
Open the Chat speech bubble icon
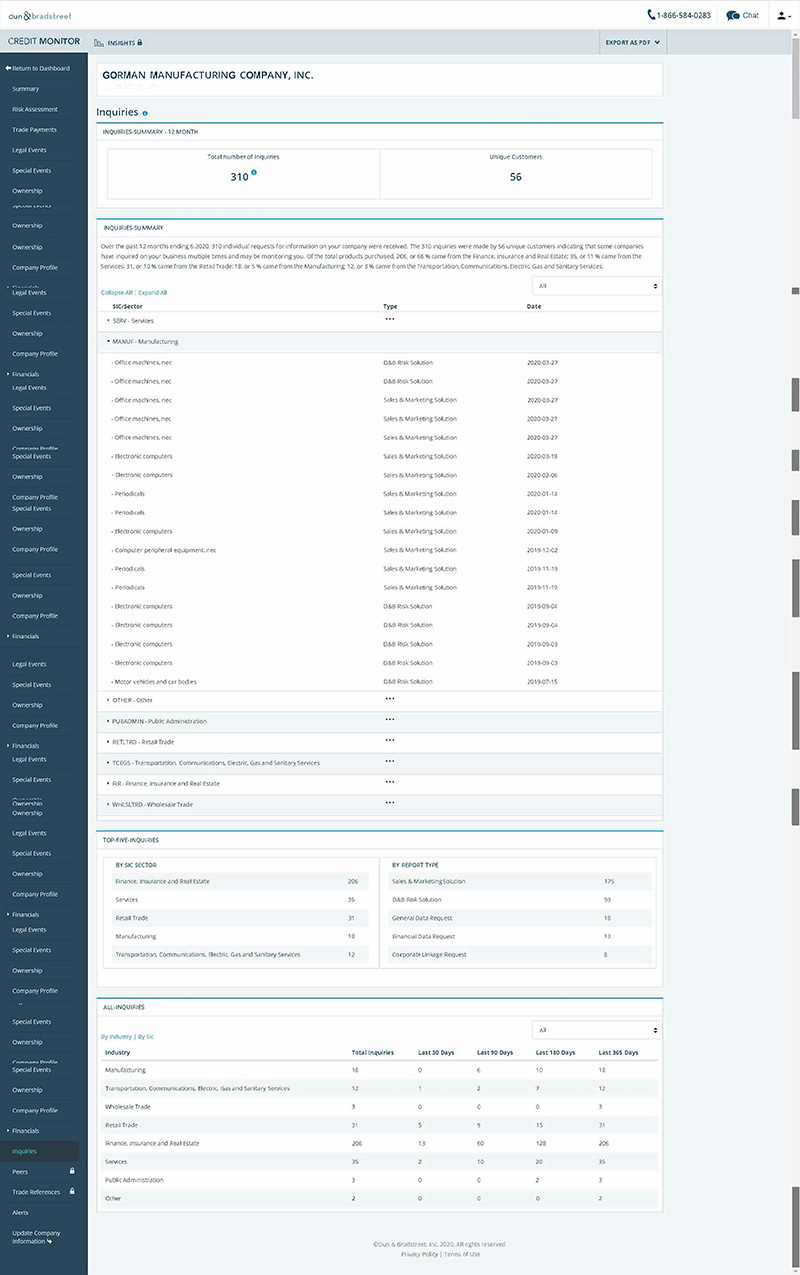pos(733,15)
